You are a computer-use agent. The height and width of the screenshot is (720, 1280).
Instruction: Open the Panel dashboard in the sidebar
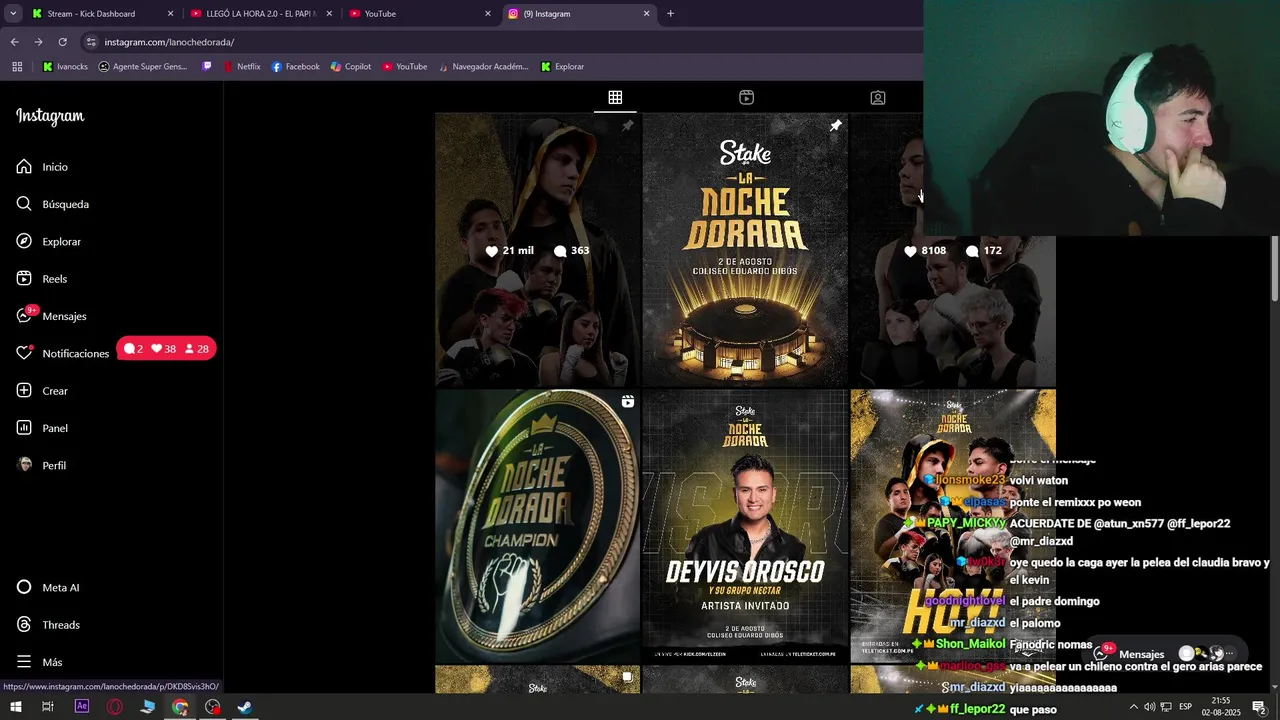point(42,428)
